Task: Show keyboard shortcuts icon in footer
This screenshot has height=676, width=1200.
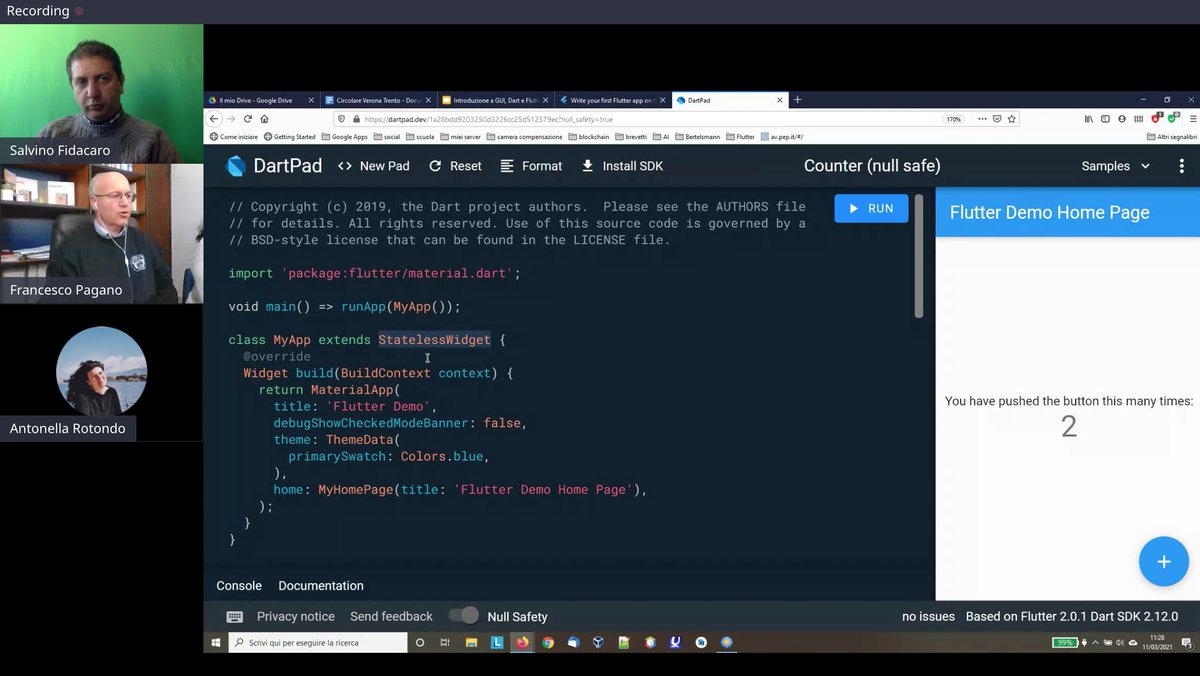Action: (x=234, y=616)
